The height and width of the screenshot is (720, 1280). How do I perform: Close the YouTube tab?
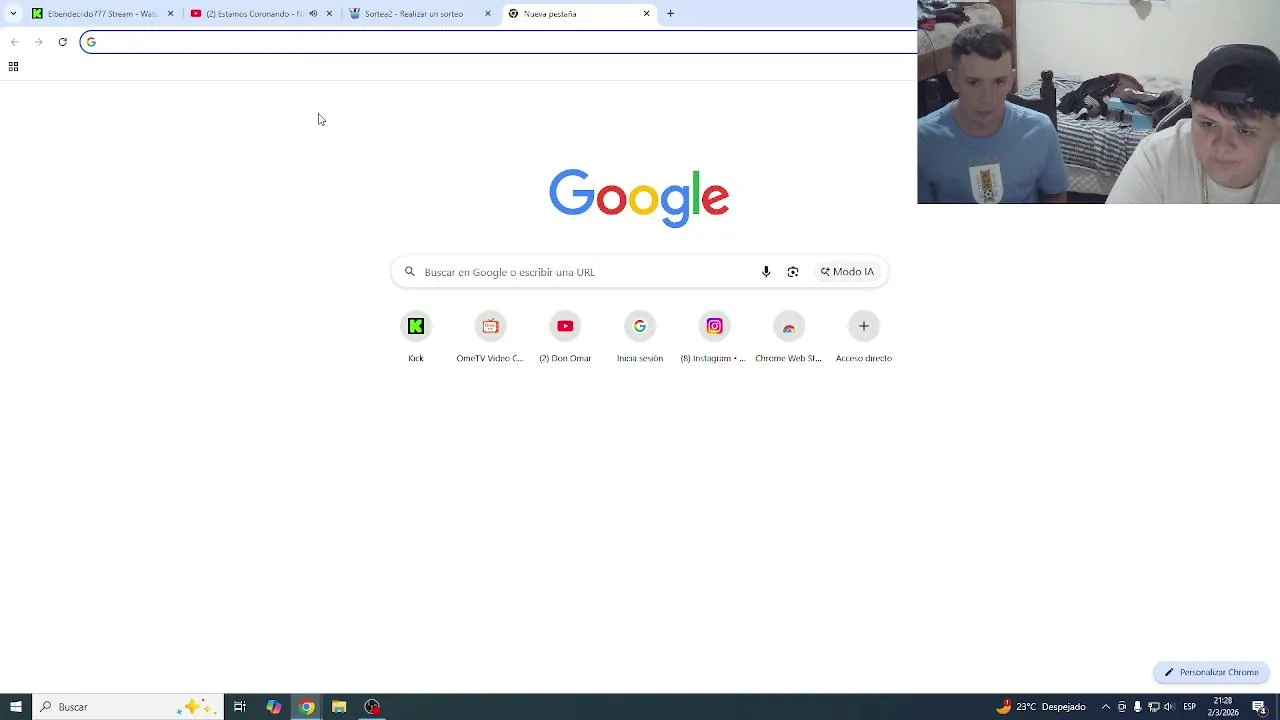(x=329, y=14)
